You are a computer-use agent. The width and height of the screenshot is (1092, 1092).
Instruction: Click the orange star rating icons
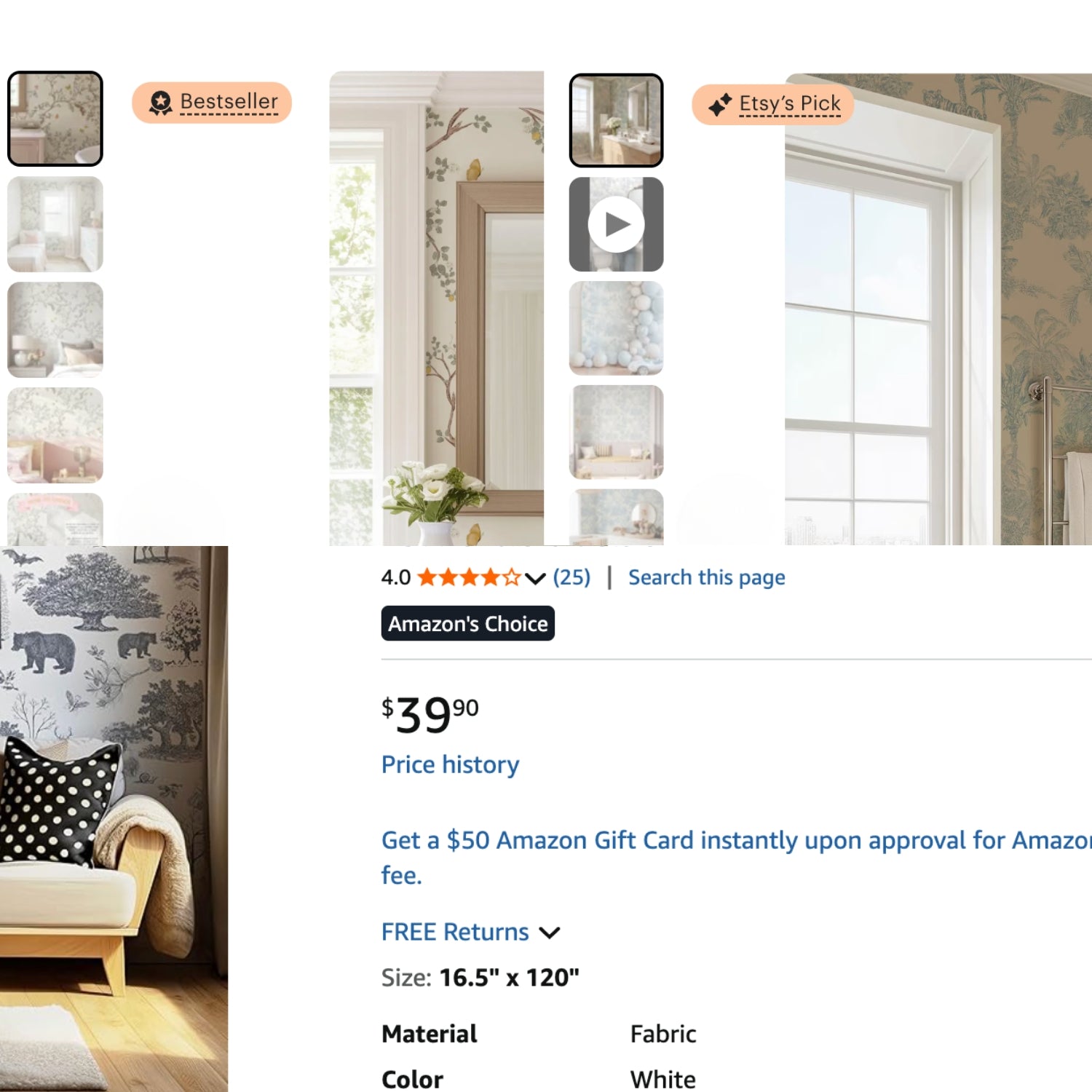pos(470,577)
